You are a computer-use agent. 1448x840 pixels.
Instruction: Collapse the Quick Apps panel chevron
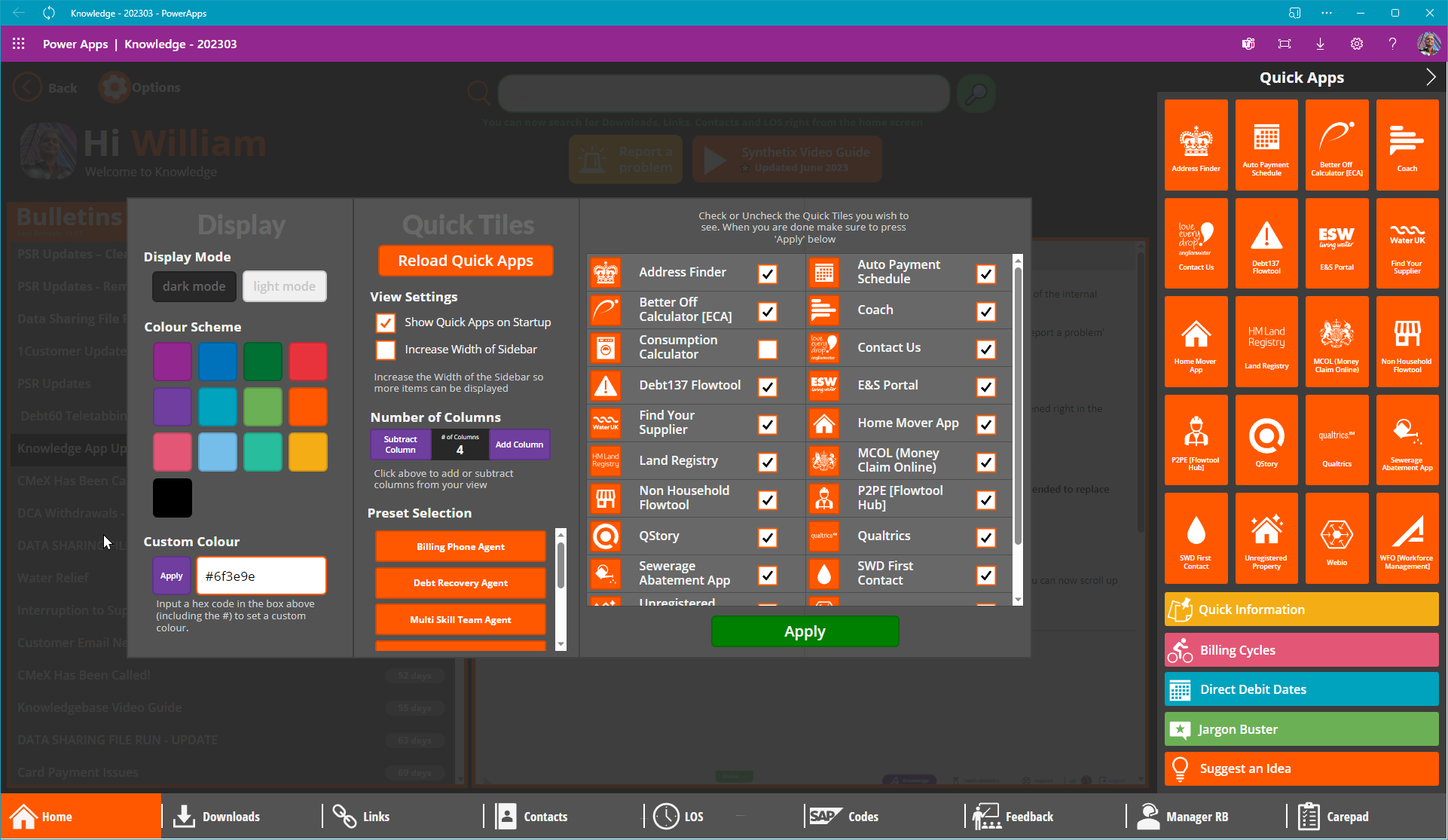1430,77
